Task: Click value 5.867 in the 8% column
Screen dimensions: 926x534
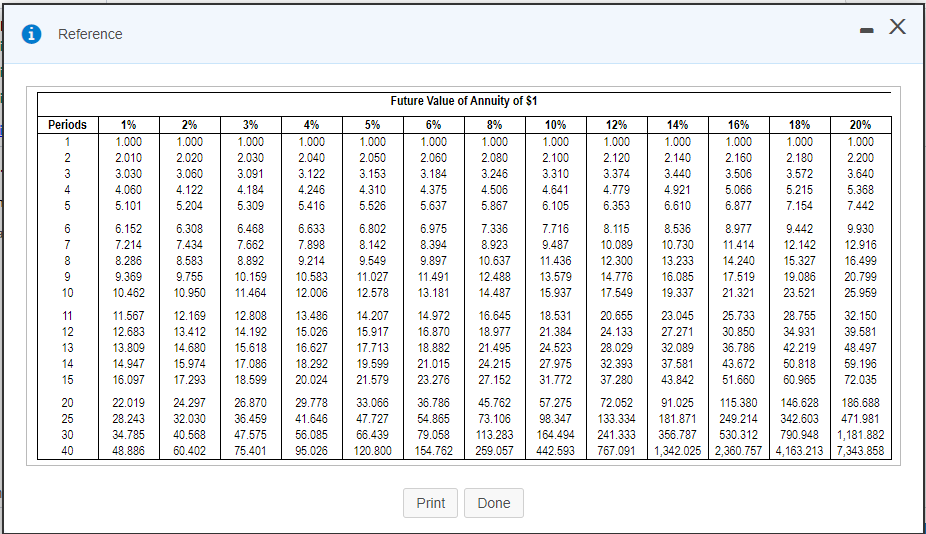Action: point(494,206)
